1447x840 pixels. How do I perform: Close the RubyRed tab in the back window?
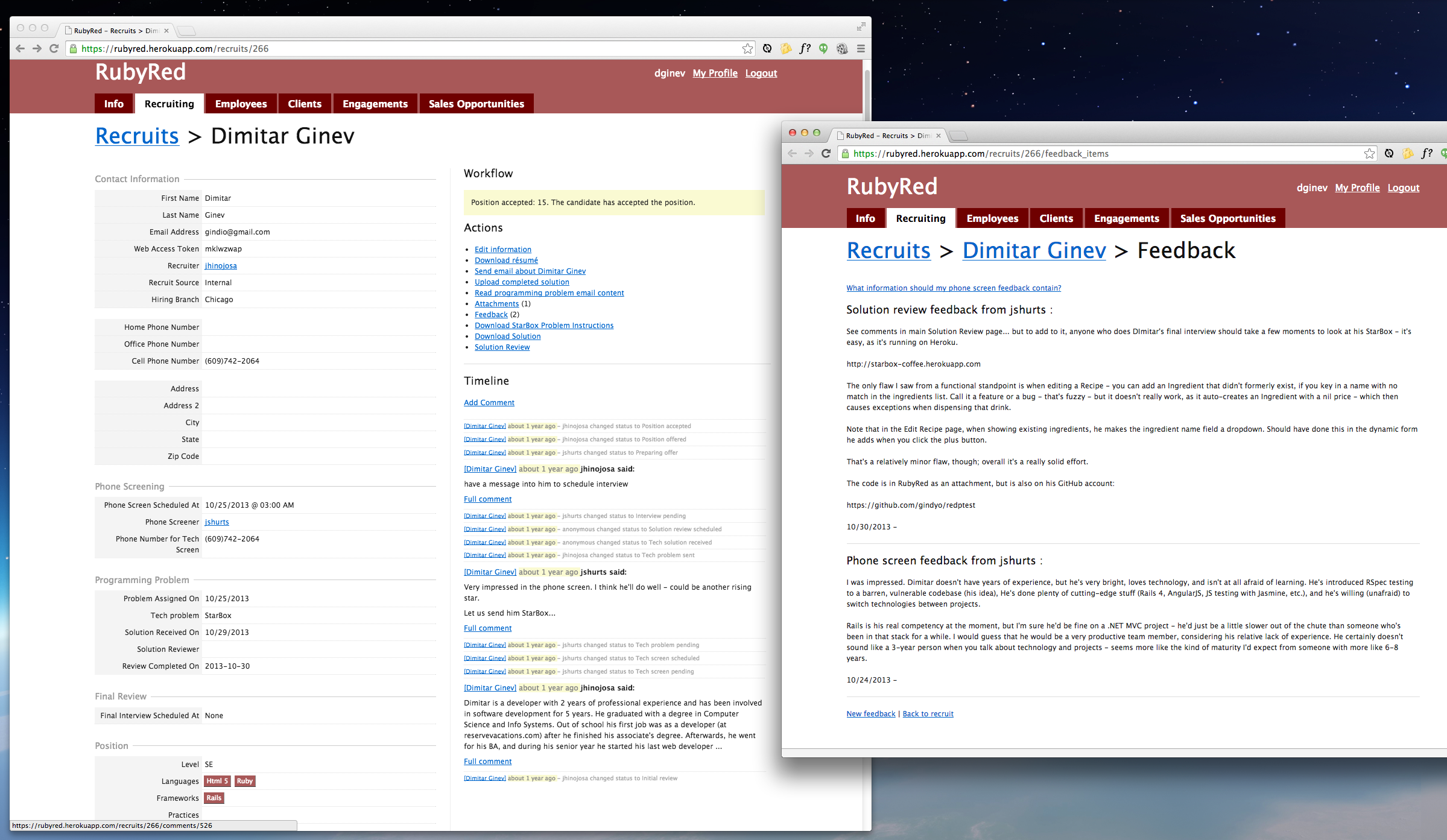pos(166,31)
